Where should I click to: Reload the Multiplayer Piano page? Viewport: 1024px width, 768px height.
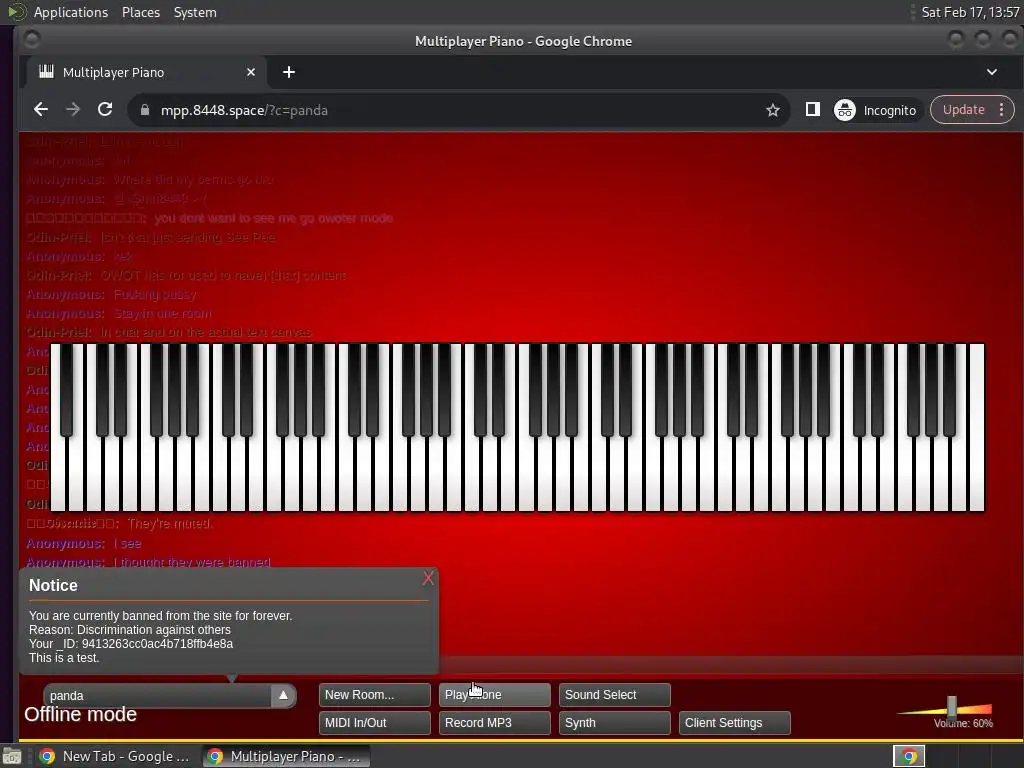(x=105, y=110)
